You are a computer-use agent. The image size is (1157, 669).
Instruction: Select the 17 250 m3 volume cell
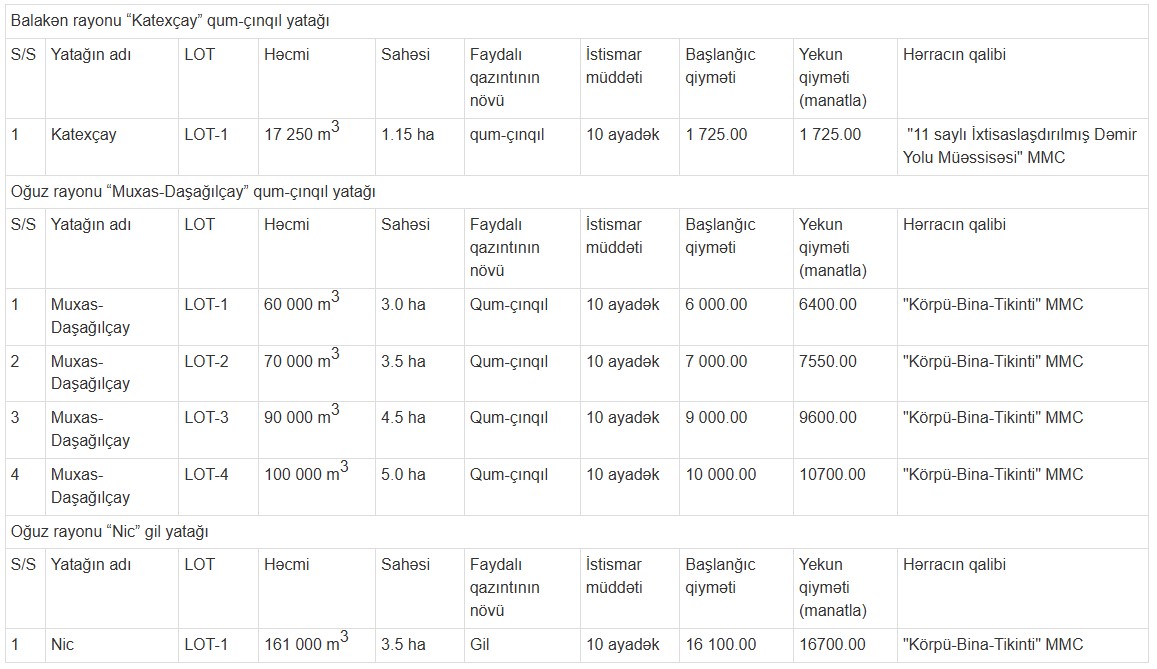pyautogui.click(x=317, y=147)
